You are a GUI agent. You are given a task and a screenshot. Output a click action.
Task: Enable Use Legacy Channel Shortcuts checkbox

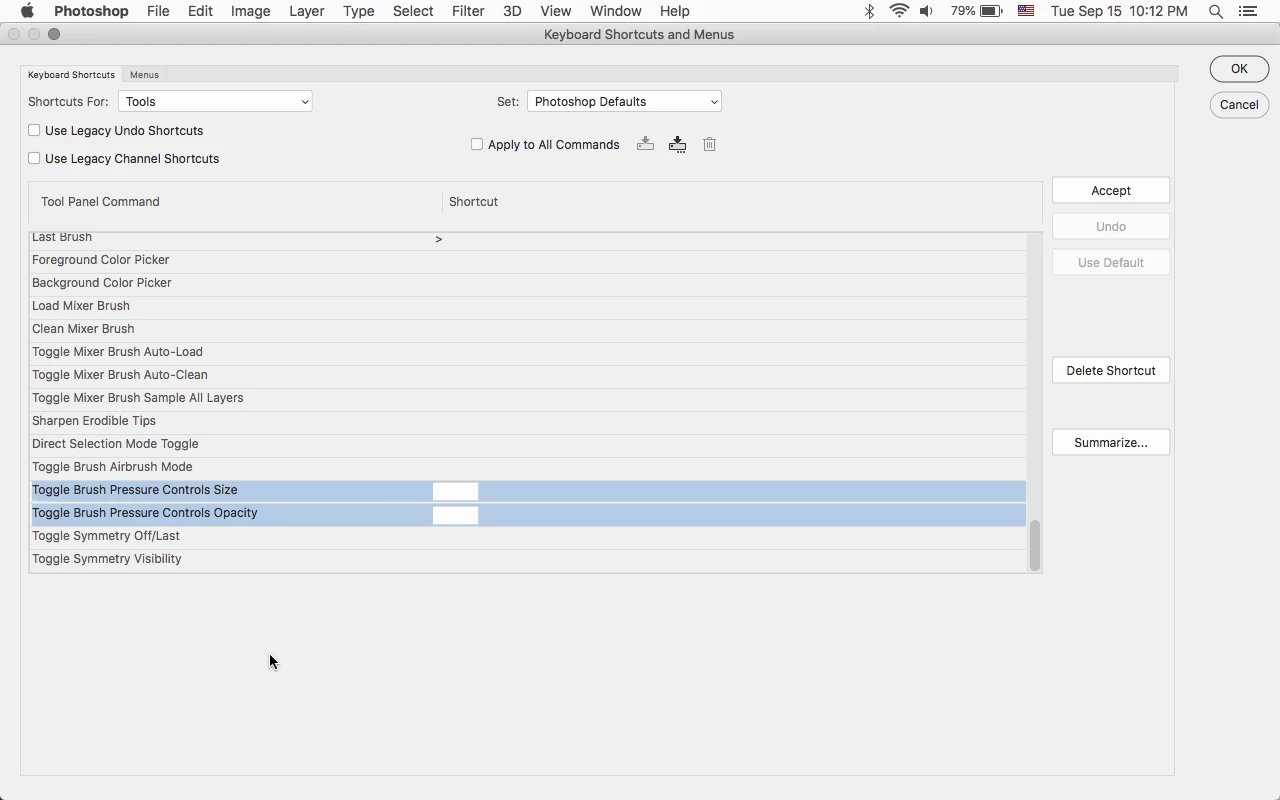[x=34, y=158]
